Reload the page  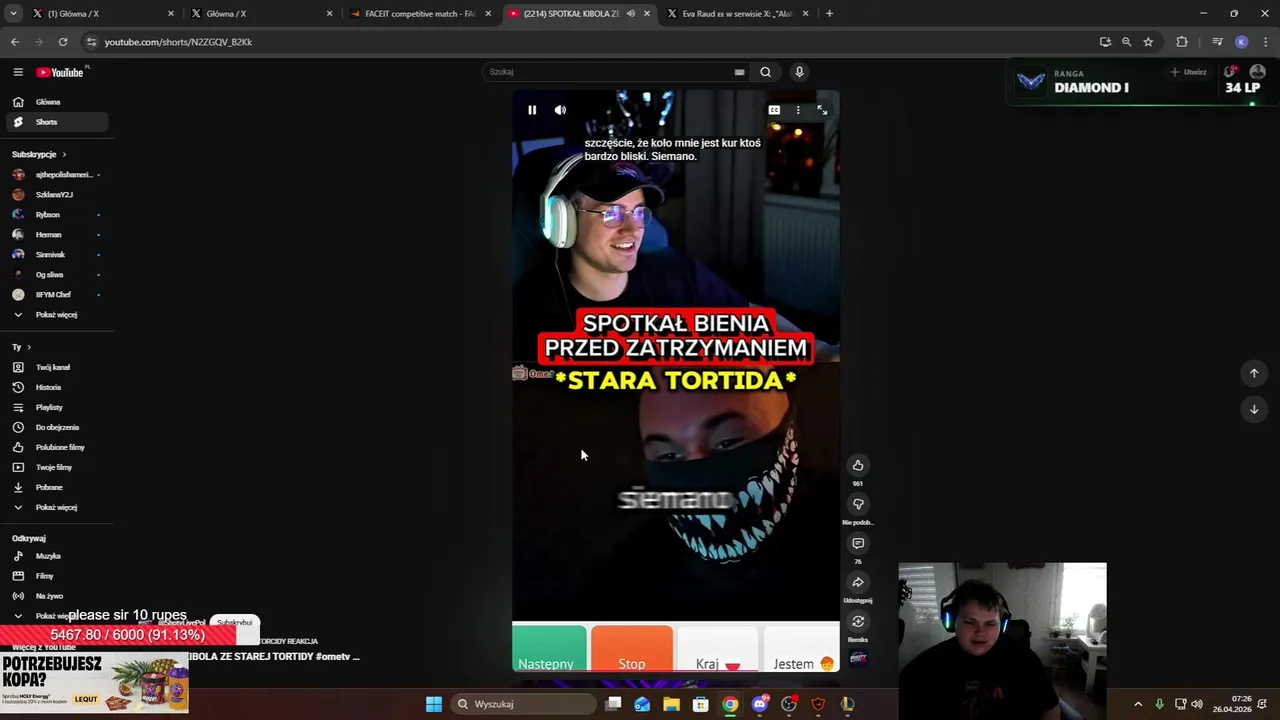pyautogui.click(x=63, y=42)
